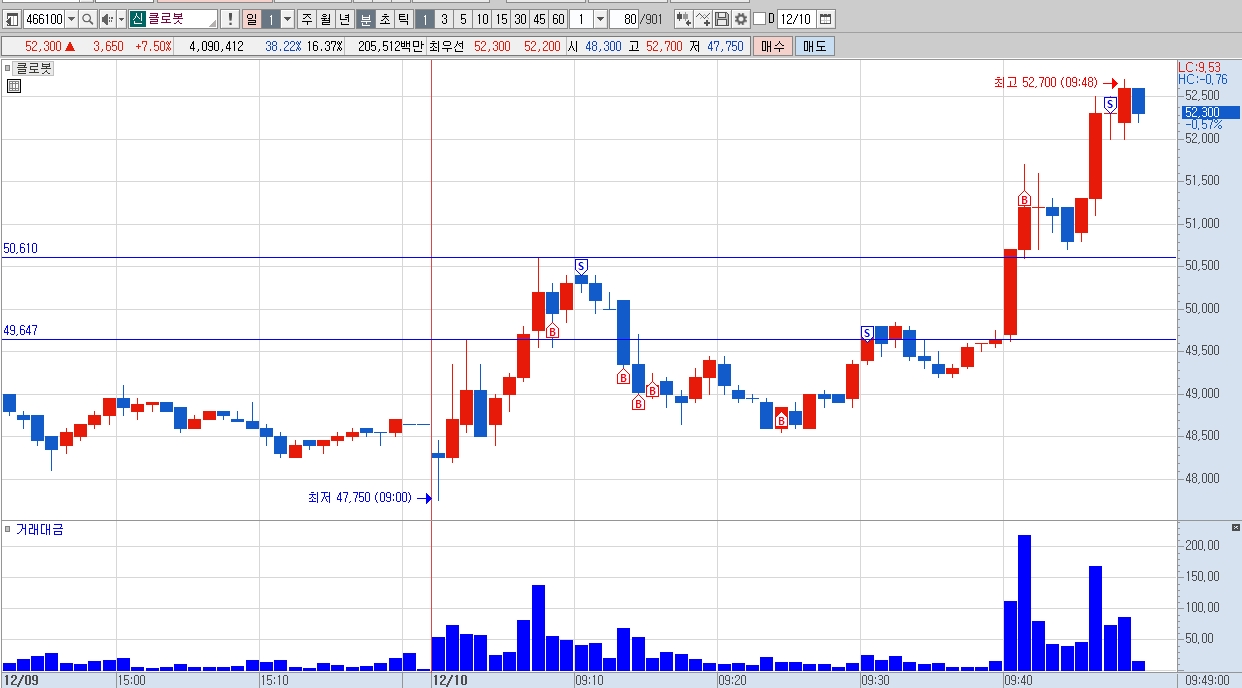
Task: Expand the dropdown arrow next to 일 1
Action: [287, 19]
